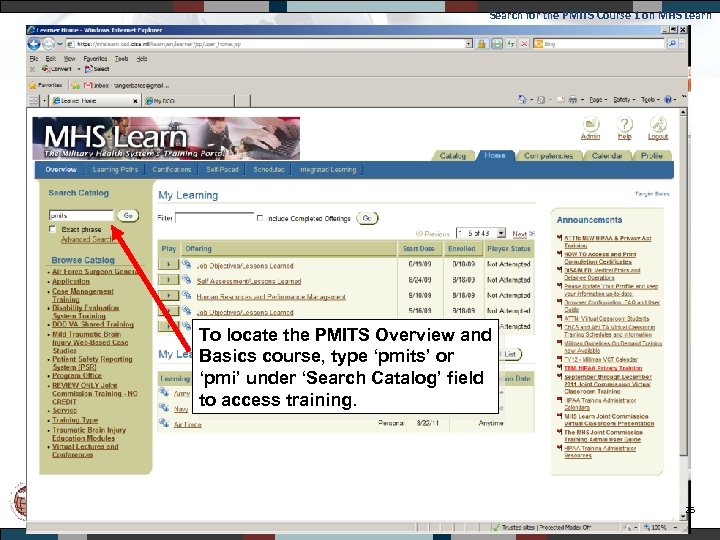
Task: Click the blue Help question icon in command bar
Action: 668,99
